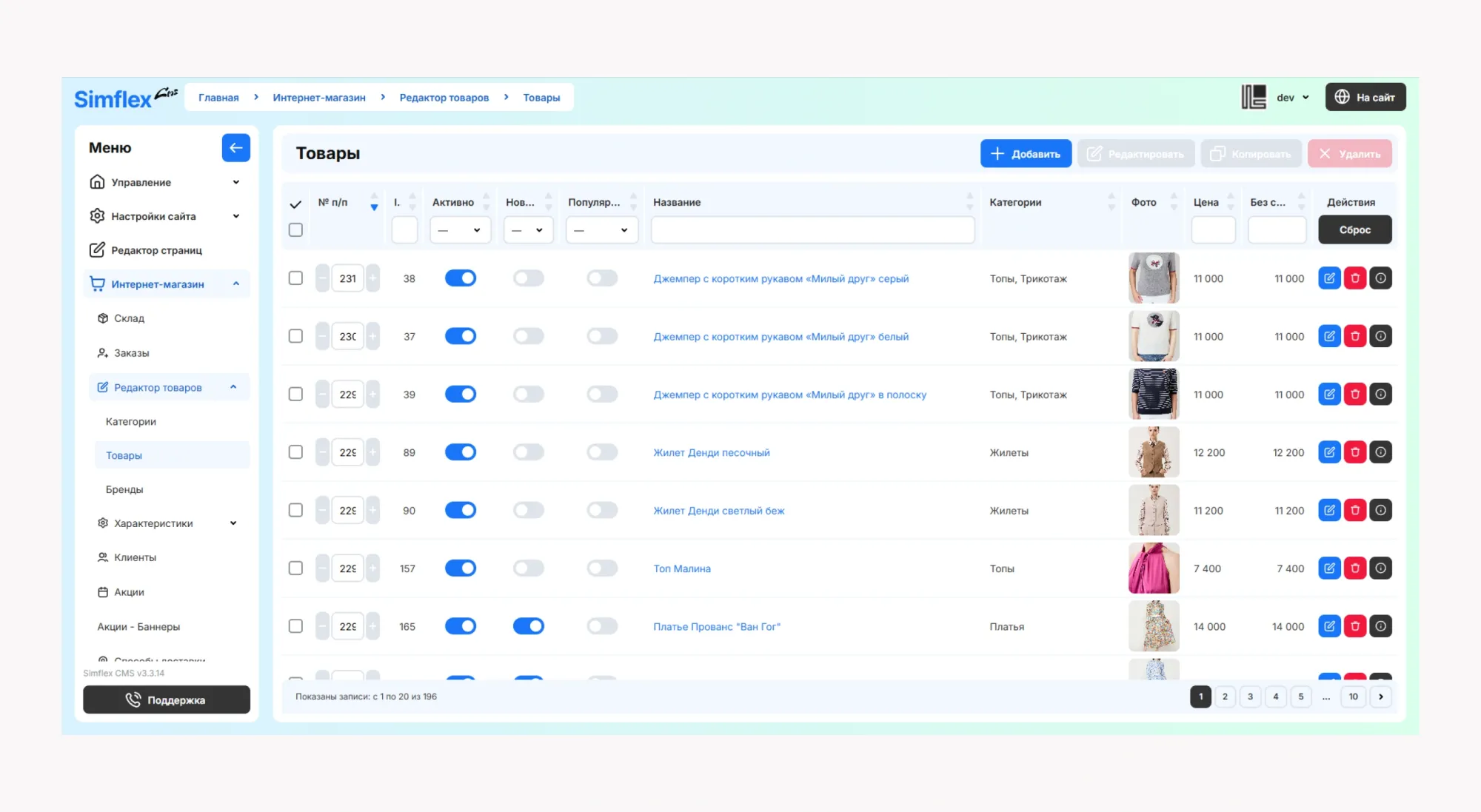Select the checkbox for Жилет Денди песочный row
The height and width of the screenshot is (812, 1481).
[295, 452]
